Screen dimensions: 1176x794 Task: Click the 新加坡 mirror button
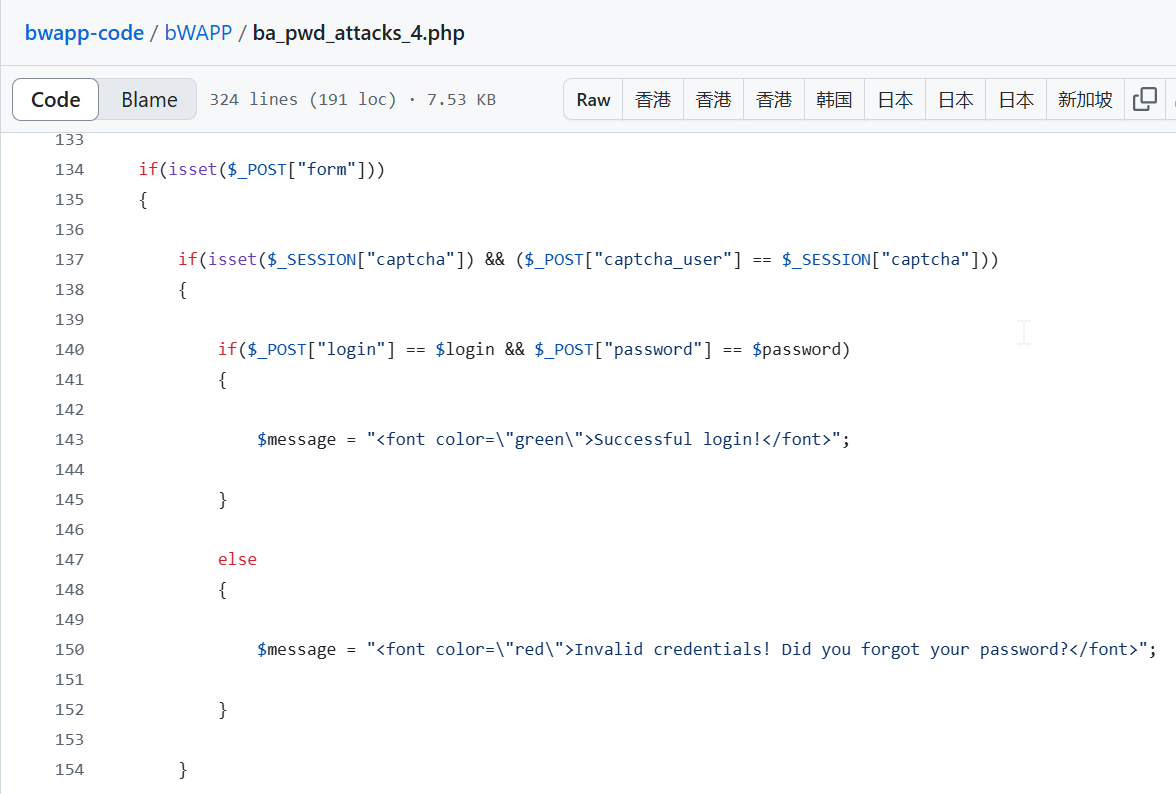pos(1085,99)
